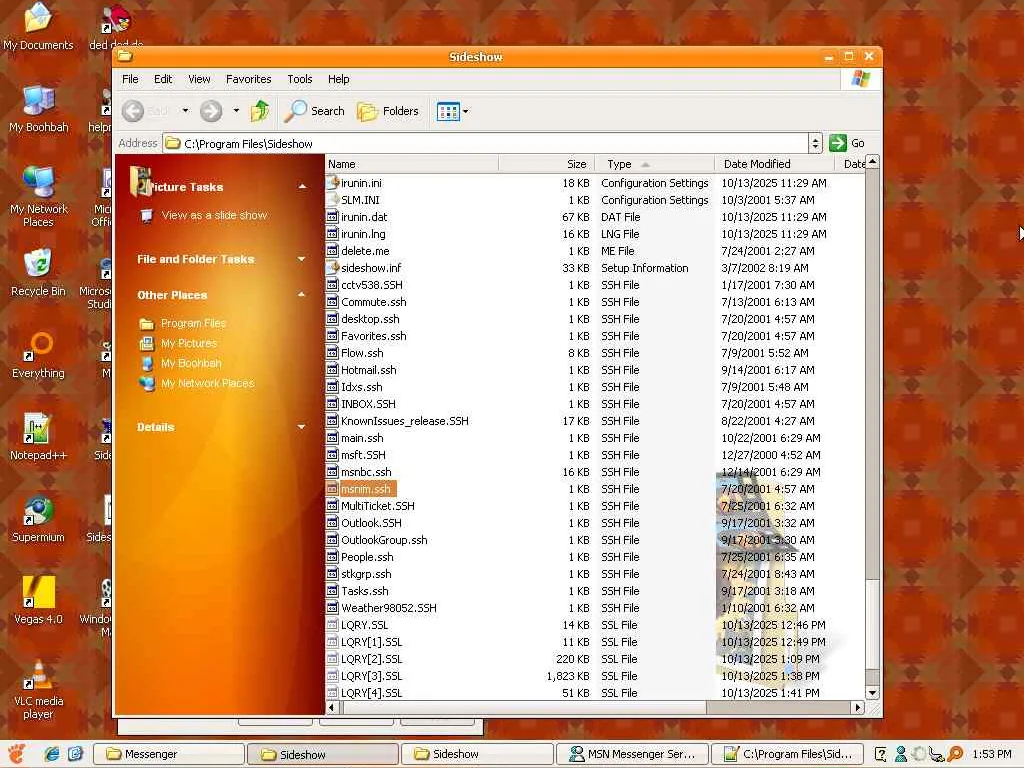Select the MultiTicket.SSH file name
Screen dimensions: 1024x768
[377, 506]
